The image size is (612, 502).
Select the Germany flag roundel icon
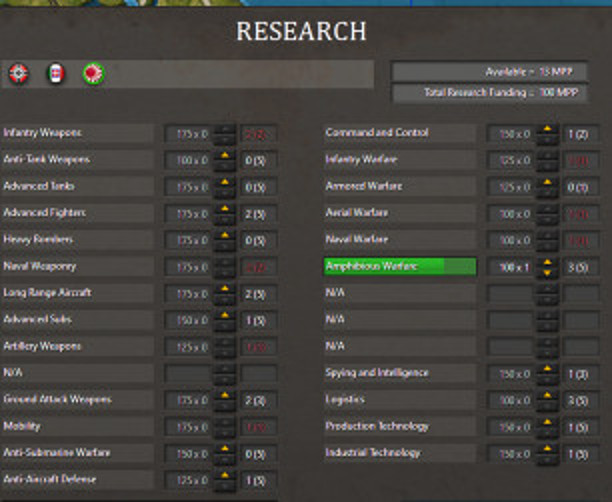tap(18, 73)
